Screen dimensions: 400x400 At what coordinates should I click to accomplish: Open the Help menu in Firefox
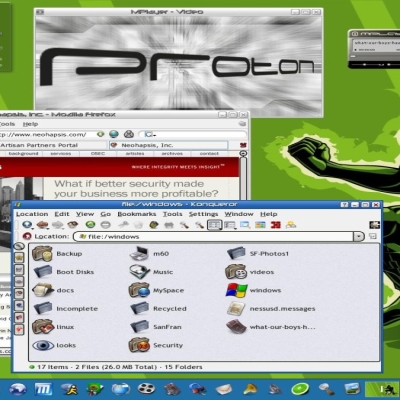(30, 124)
